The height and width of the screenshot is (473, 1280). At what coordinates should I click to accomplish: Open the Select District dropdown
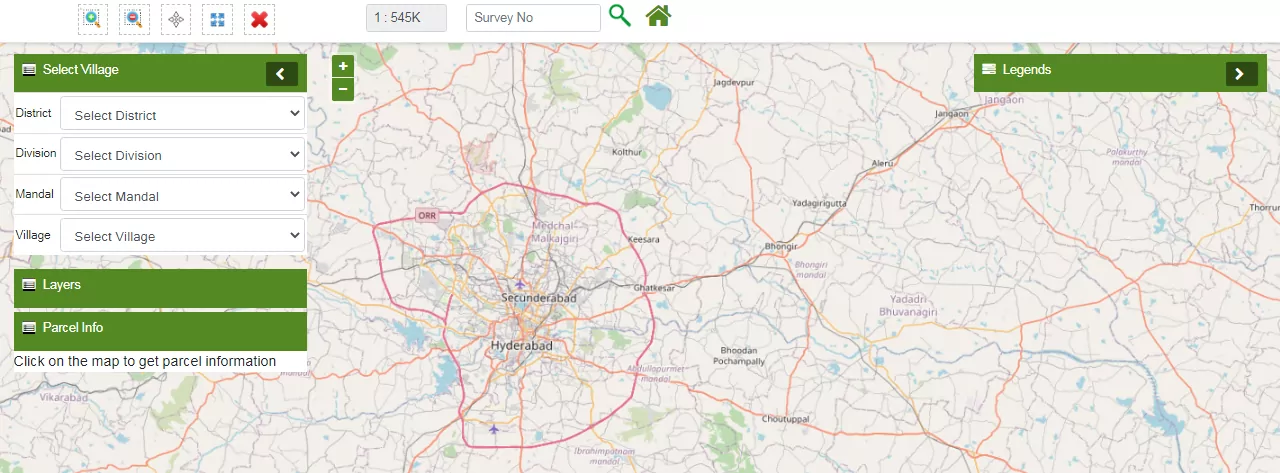(182, 114)
